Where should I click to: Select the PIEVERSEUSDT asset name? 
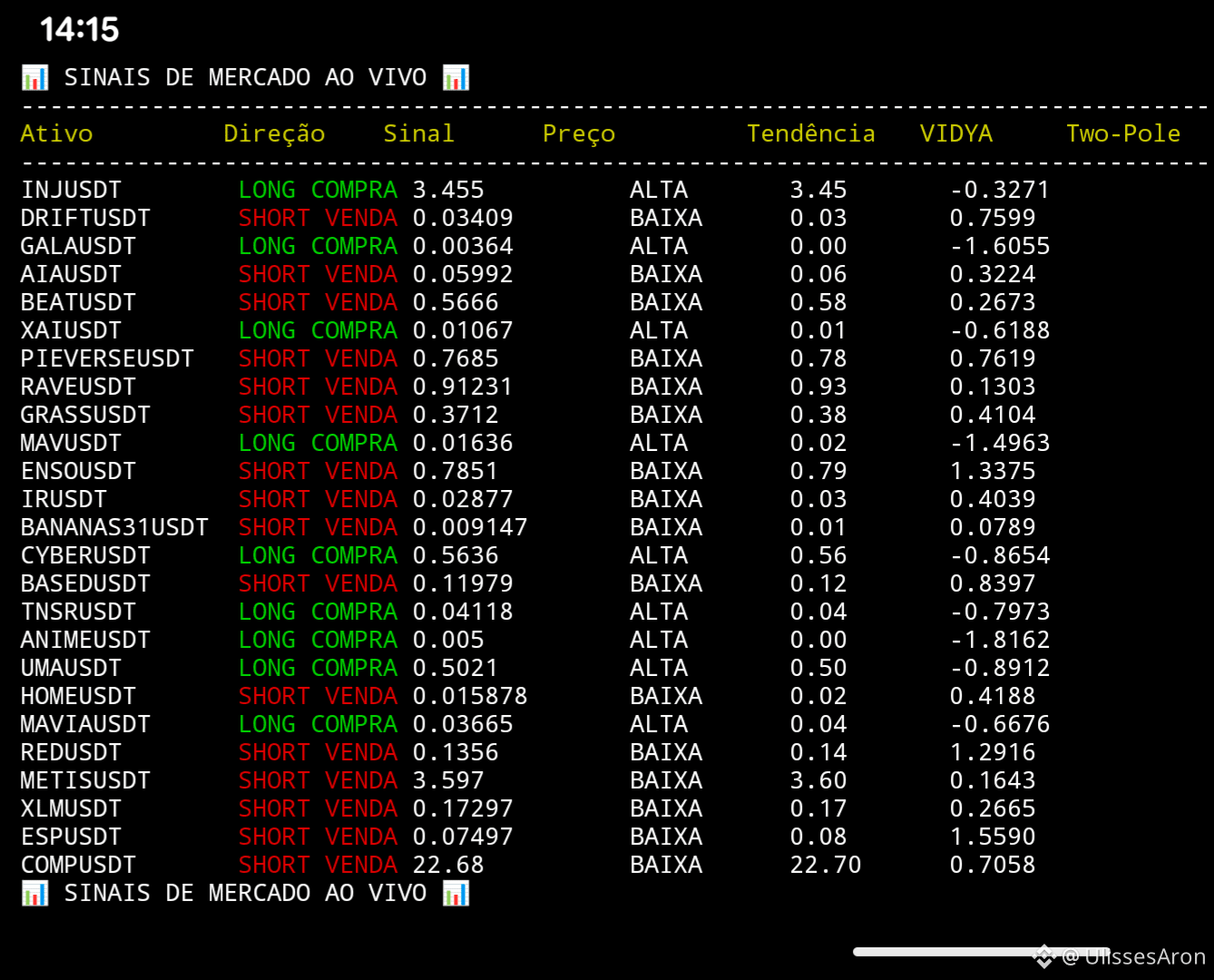coord(107,358)
